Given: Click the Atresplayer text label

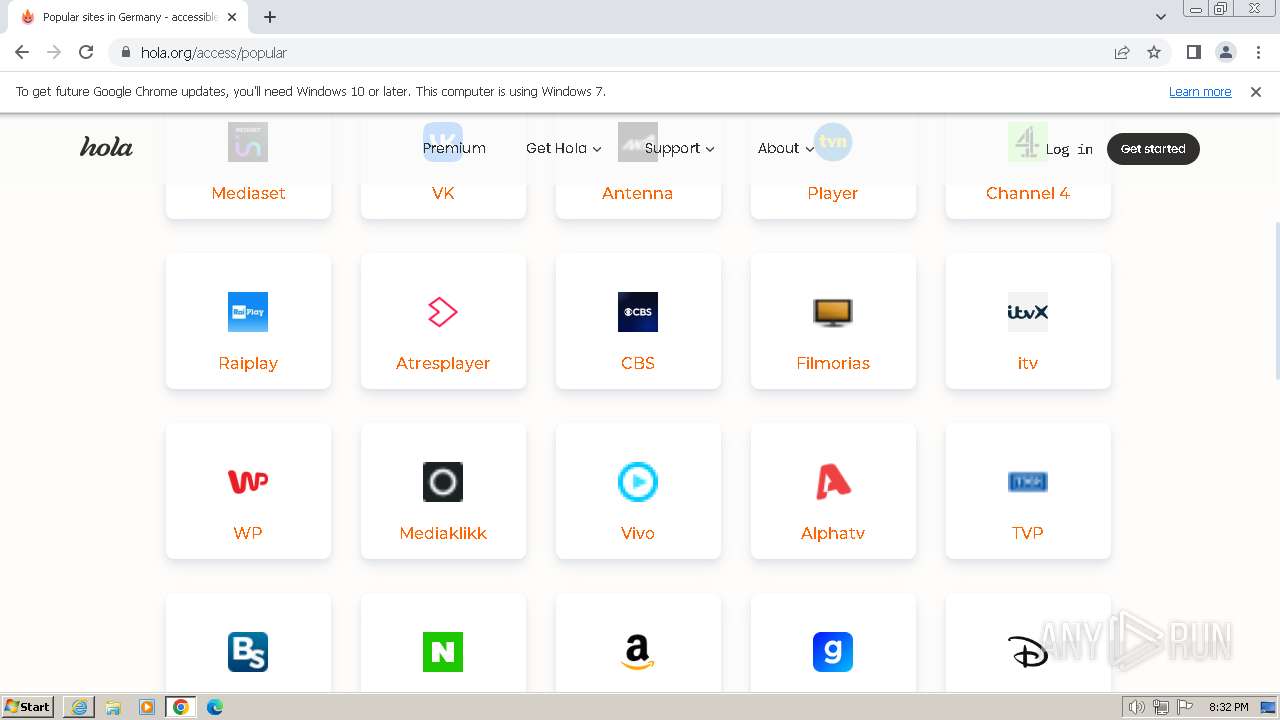Looking at the screenshot, I should coord(443,363).
